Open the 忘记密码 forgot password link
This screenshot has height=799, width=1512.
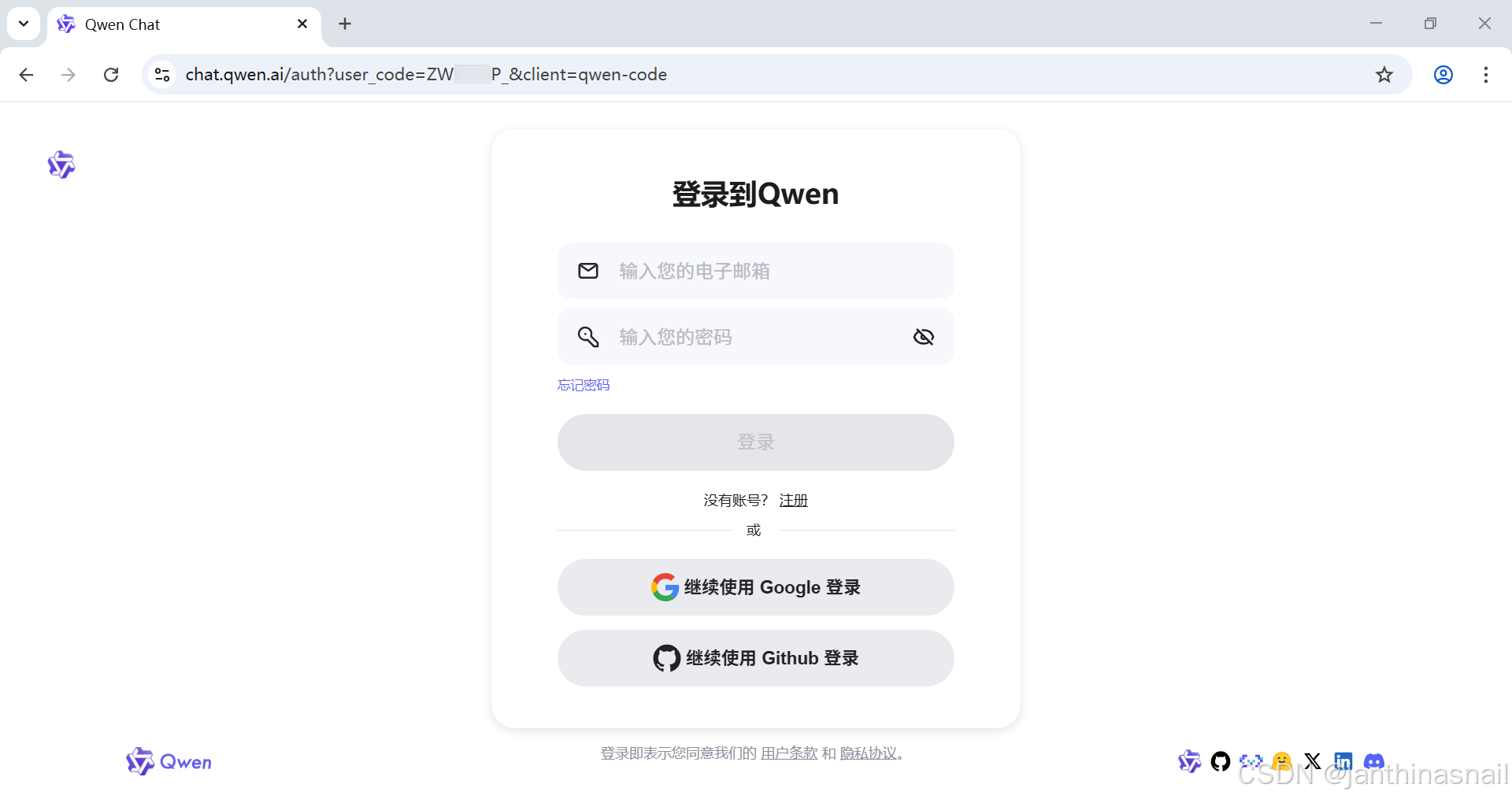coord(584,385)
